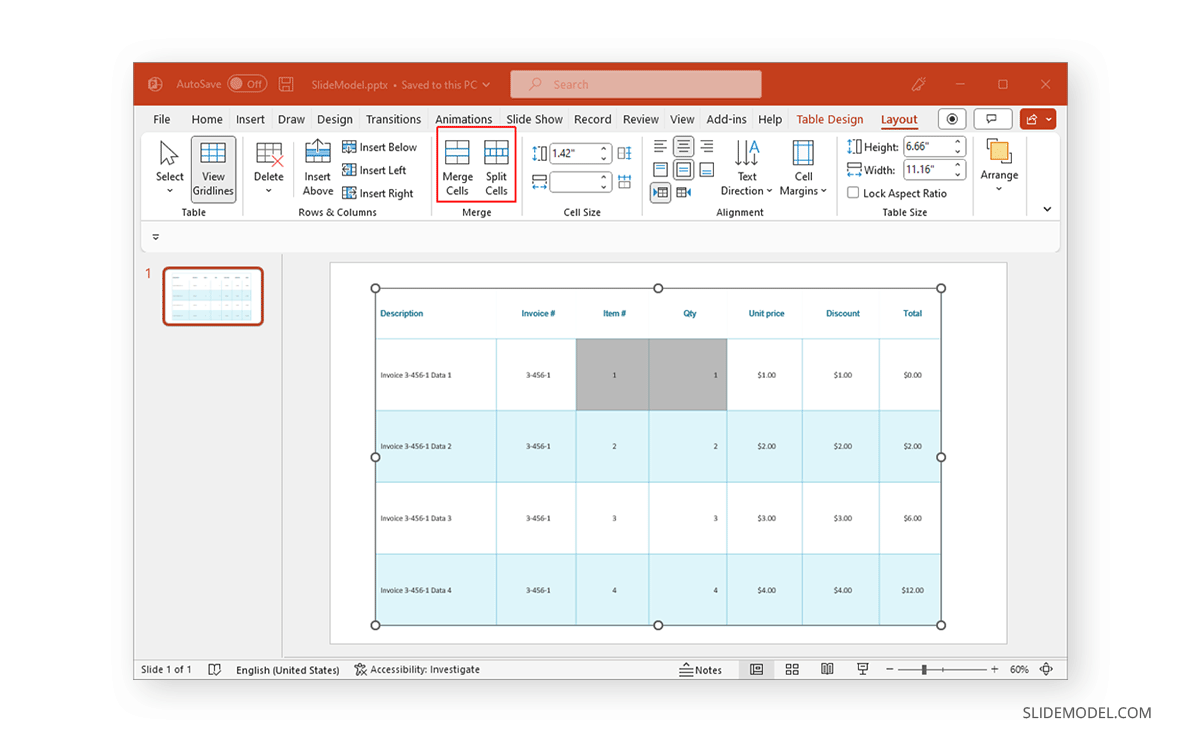
Task: Open the Animations ribbon tab
Action: pos(463,119)
